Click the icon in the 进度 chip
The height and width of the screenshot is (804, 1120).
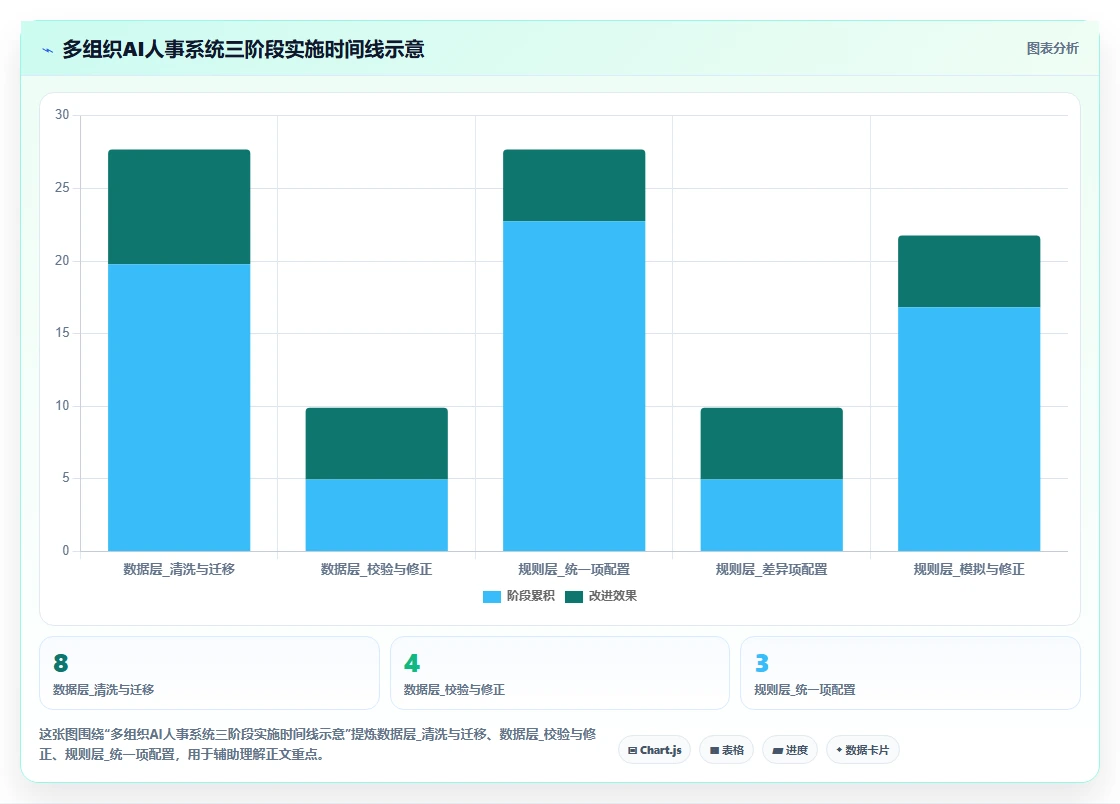777,750
